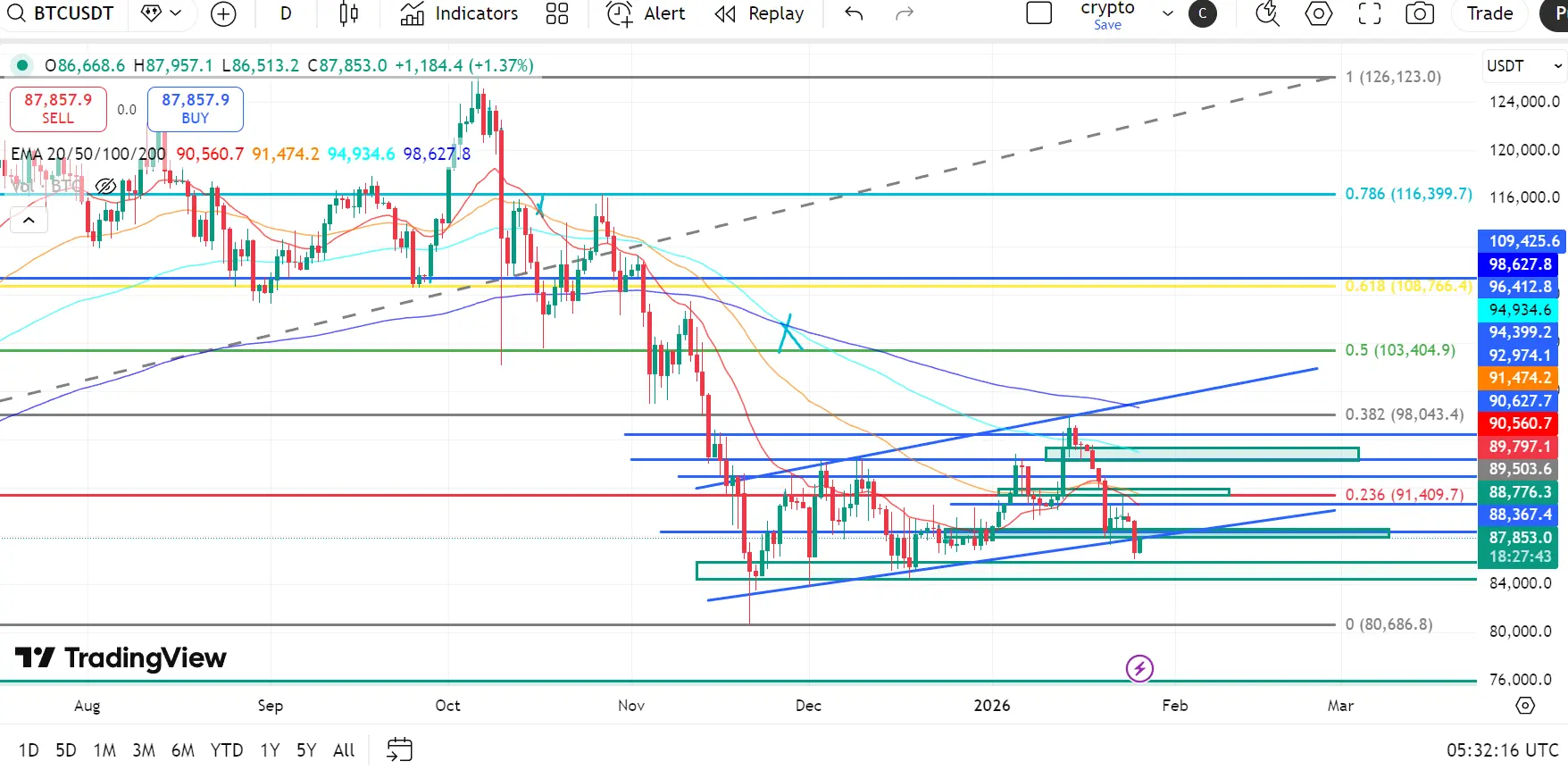Set the time range to 1Y

tap(270, 750)
